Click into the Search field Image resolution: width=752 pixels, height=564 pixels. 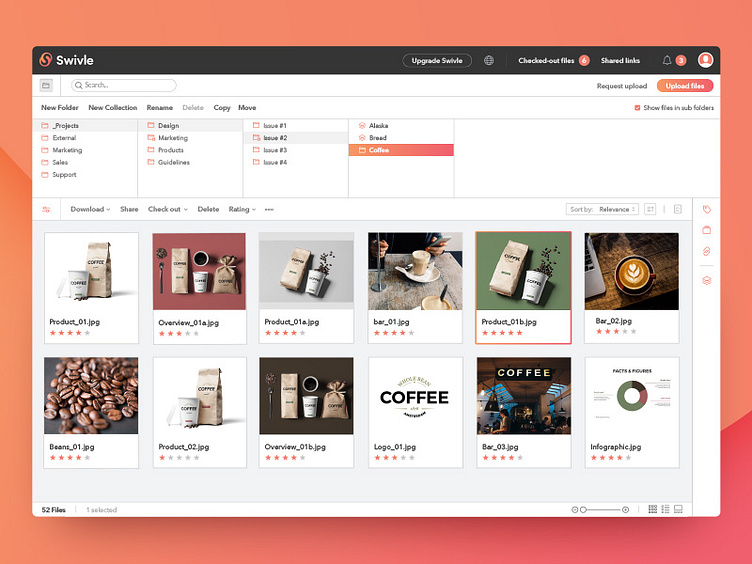[x=124, y=85]
